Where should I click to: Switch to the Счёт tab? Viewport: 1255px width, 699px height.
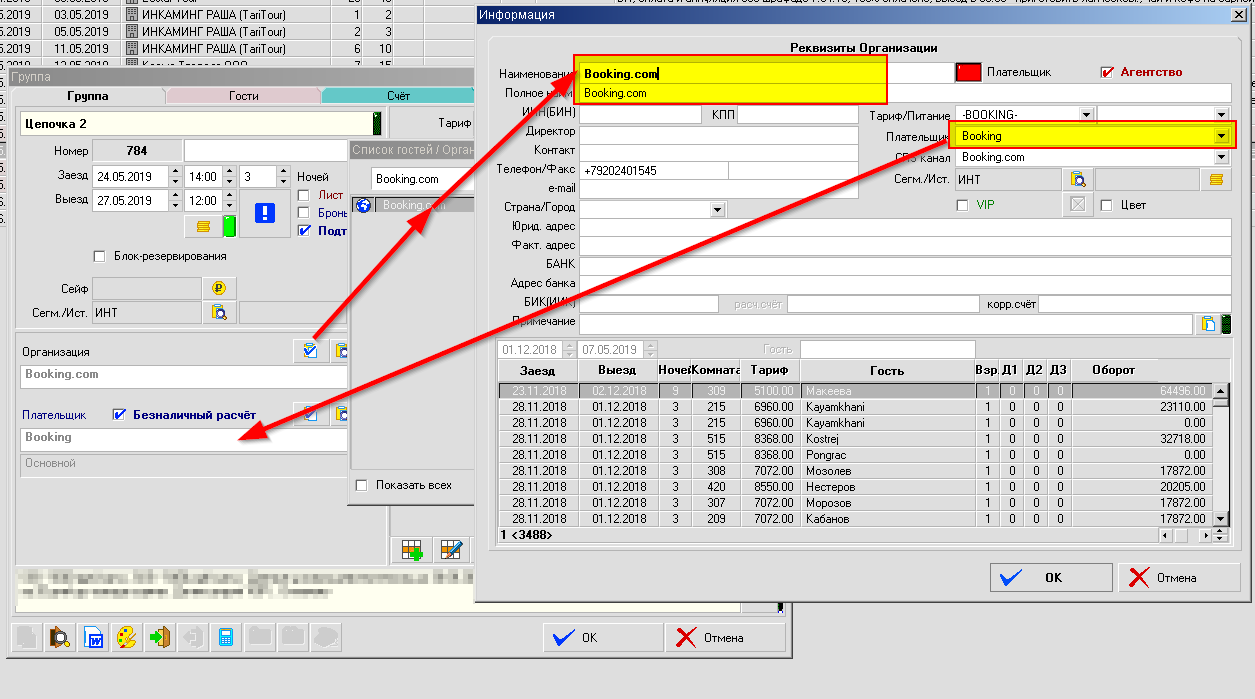pos(398,96)
